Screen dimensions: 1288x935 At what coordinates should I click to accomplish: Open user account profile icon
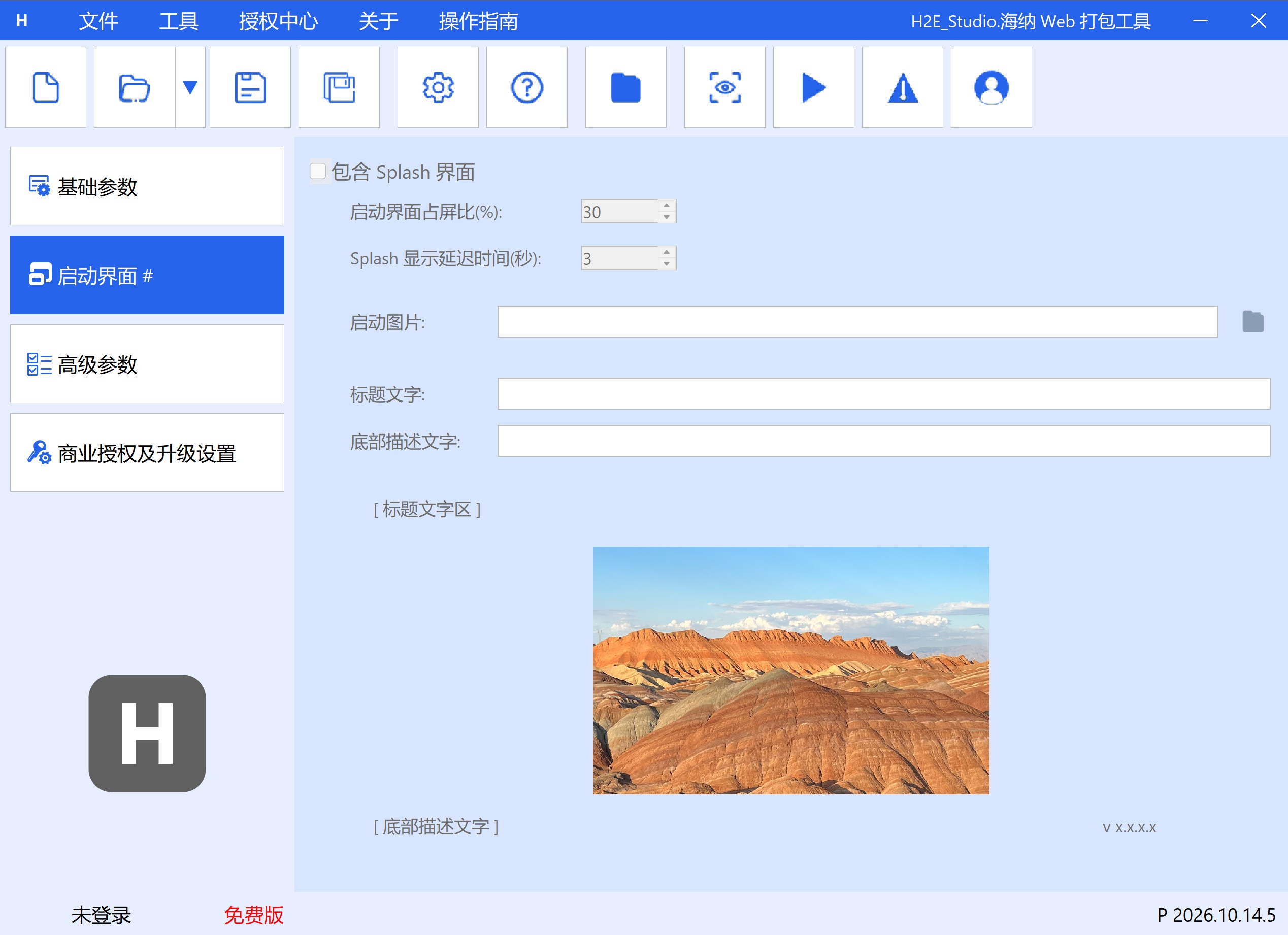[x=992, y=87]
